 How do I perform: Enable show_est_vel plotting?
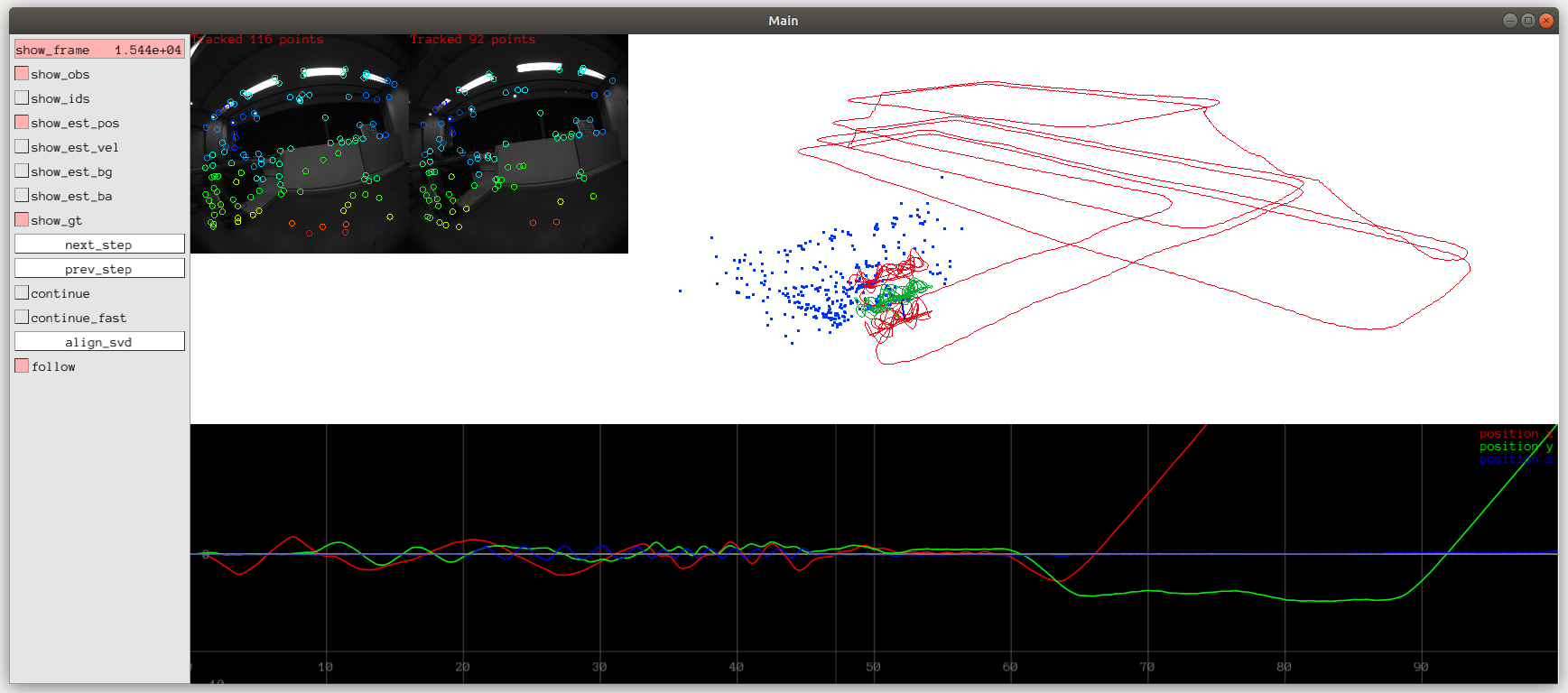coord(22,147)
